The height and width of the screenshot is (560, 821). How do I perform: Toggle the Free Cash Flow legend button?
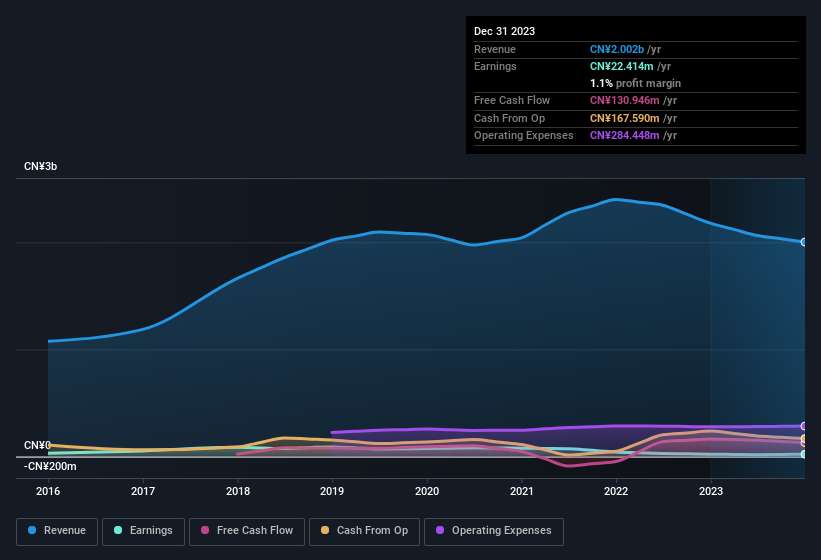247,531
